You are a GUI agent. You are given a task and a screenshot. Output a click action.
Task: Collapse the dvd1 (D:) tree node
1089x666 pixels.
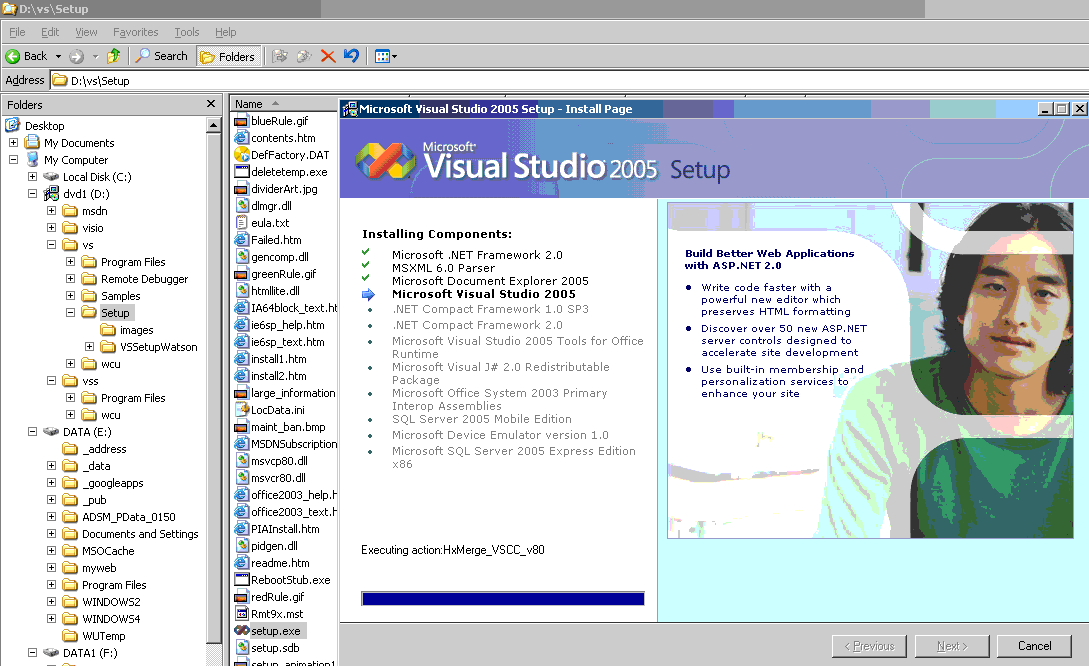point(32,194)
